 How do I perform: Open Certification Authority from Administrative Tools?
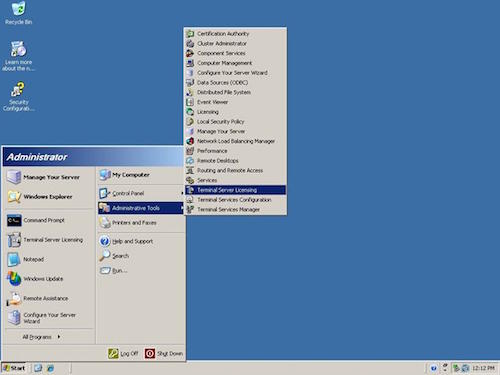pos(235,34)
